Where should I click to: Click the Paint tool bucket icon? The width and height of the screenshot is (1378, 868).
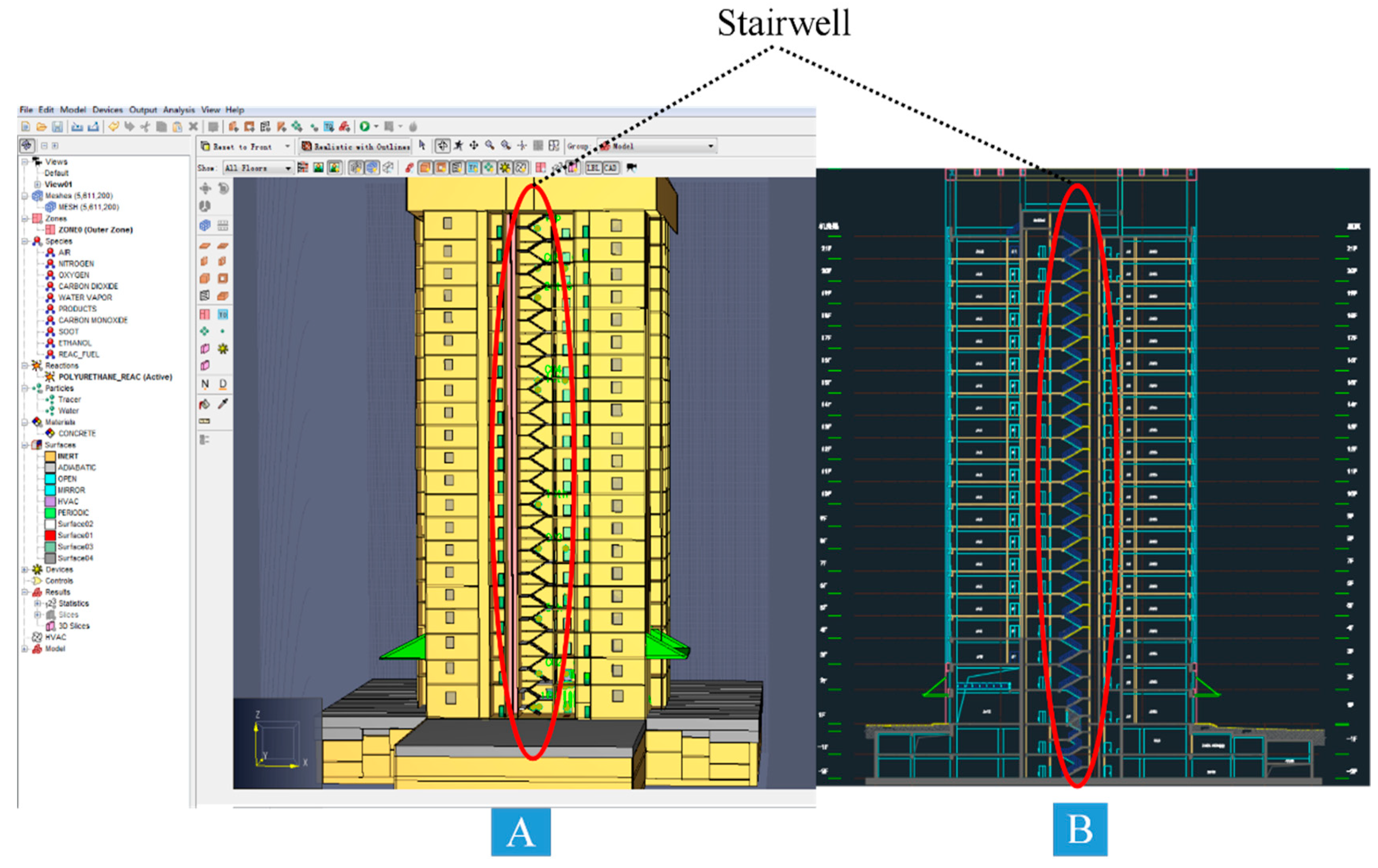pyautogui.click(x=205, y=405)
